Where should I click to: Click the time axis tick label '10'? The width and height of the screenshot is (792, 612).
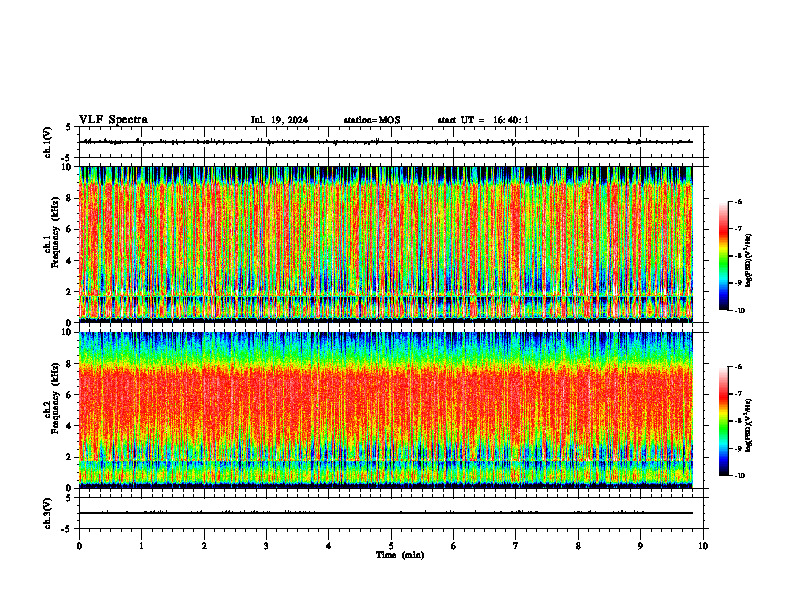[x=703, y=546]
